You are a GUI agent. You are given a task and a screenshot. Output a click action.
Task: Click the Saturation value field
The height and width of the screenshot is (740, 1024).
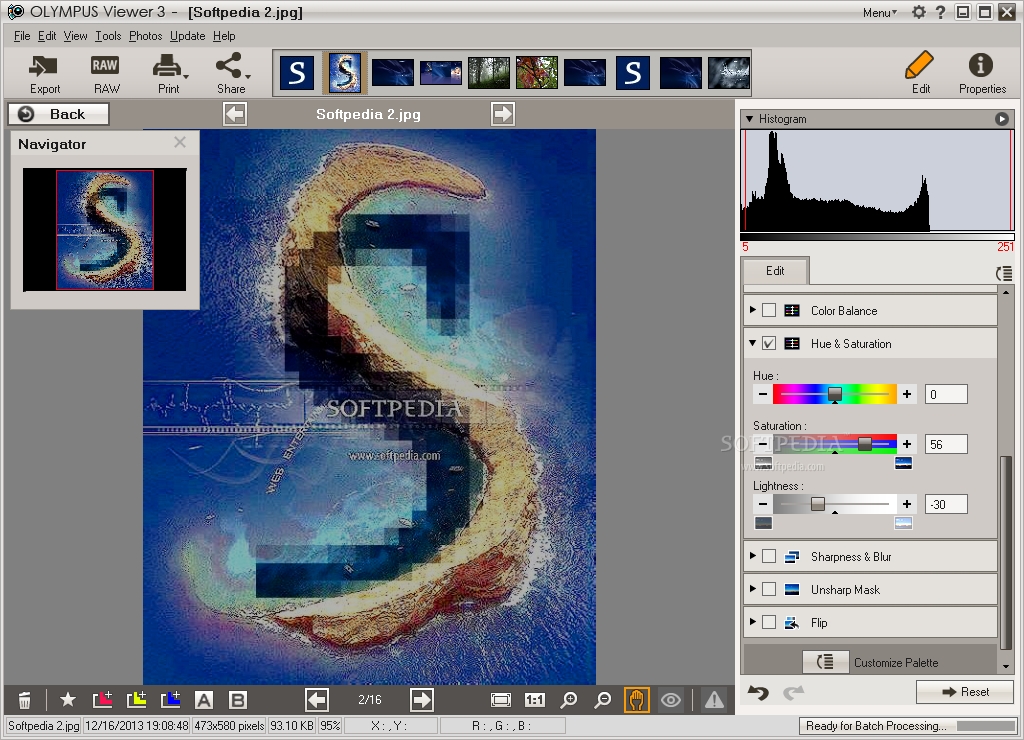click(x=946, y=444)
